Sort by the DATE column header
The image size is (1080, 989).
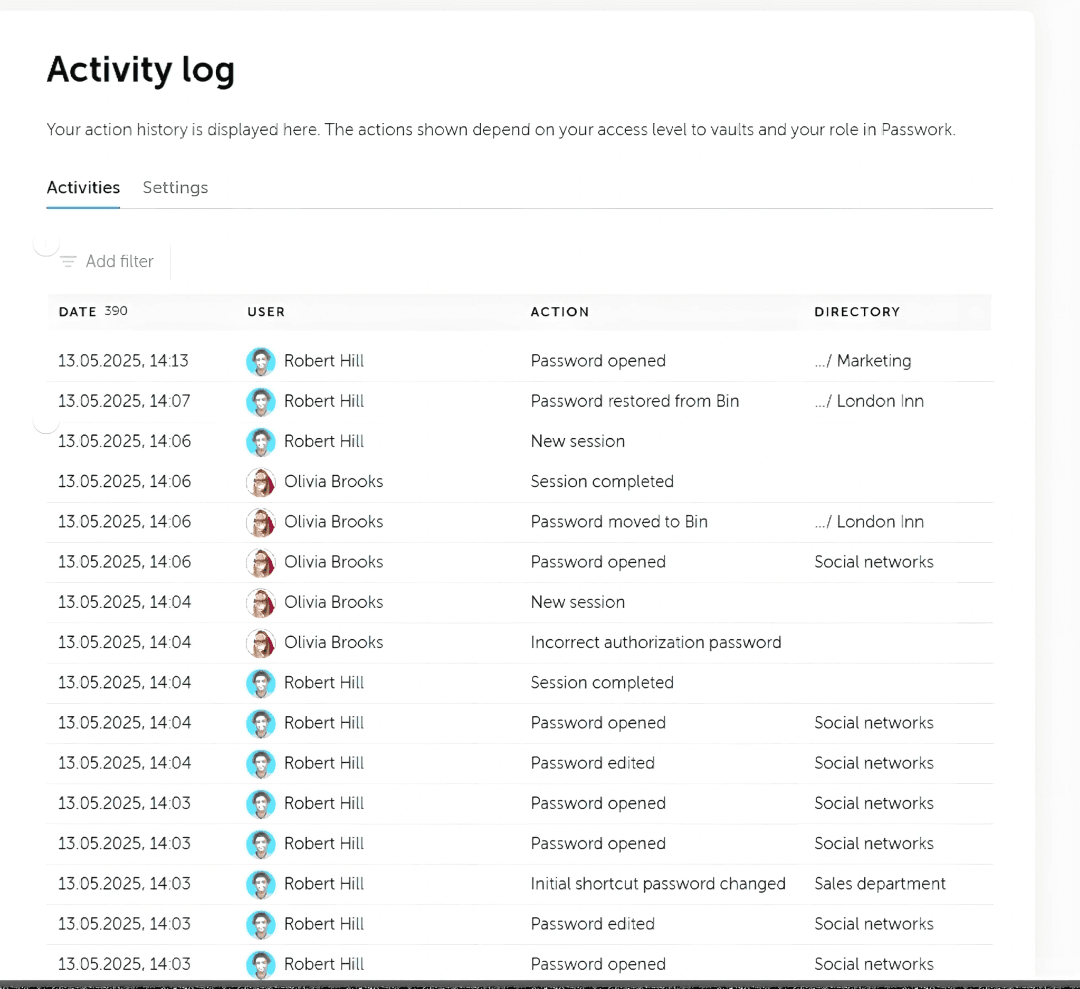77,311
